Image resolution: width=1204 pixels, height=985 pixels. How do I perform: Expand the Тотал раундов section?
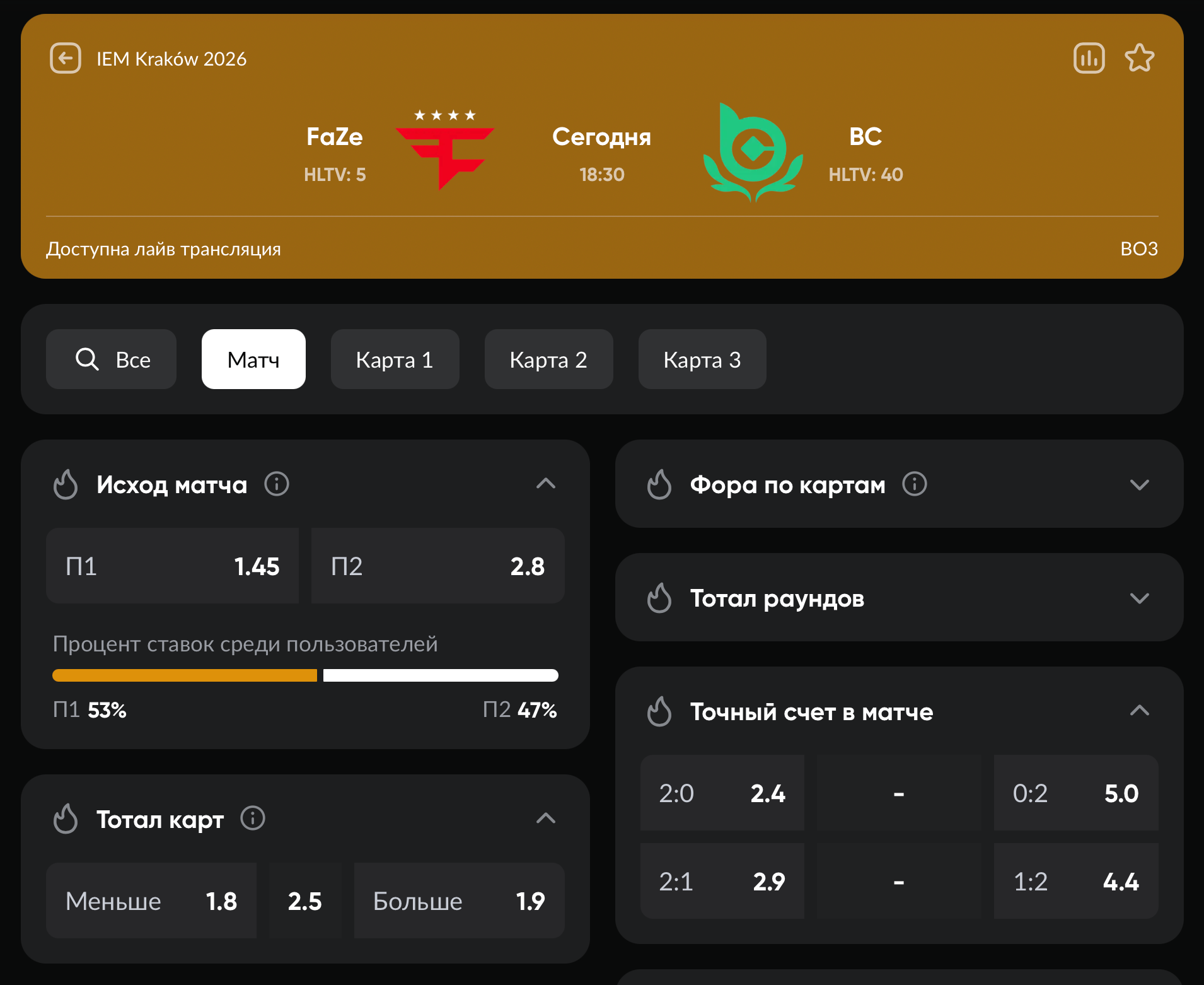(x=1139, y=598)
